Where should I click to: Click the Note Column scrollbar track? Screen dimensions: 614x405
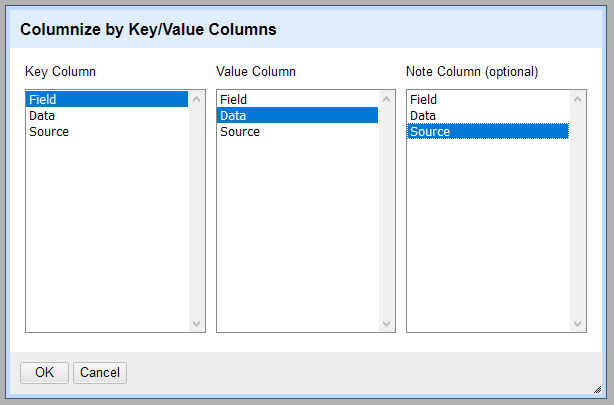[577, 210]
